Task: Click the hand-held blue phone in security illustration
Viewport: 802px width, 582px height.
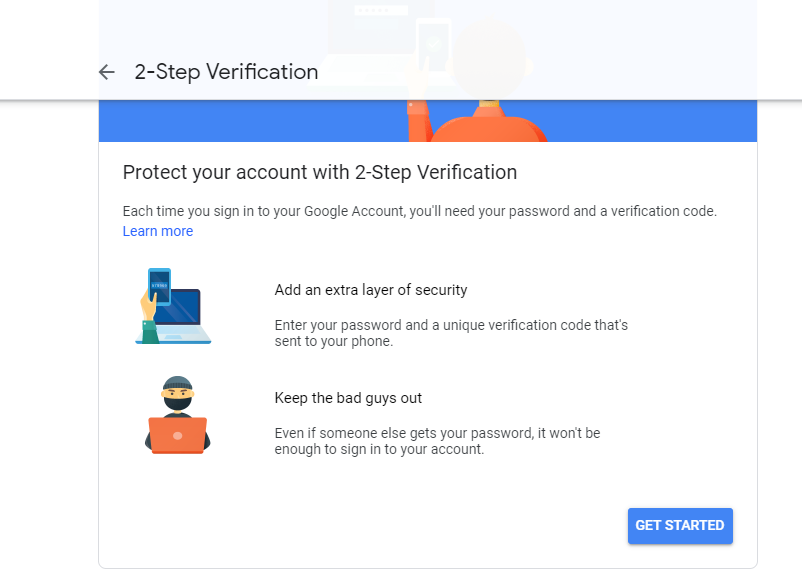Action: pyautogui.click(x=159, y=286)
